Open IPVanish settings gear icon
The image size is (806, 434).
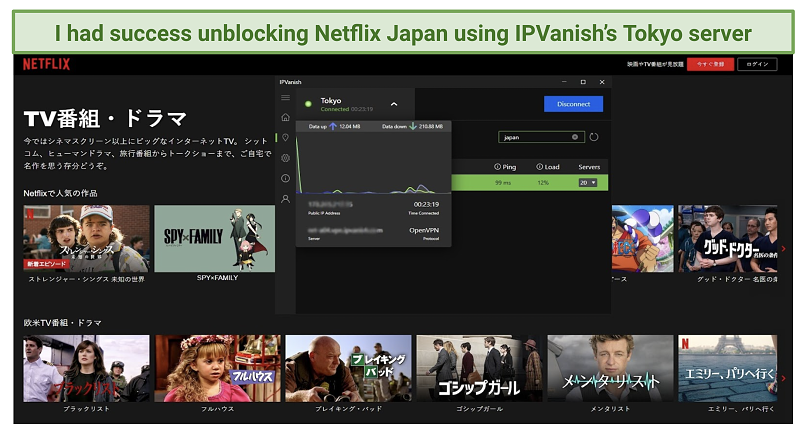285,158
